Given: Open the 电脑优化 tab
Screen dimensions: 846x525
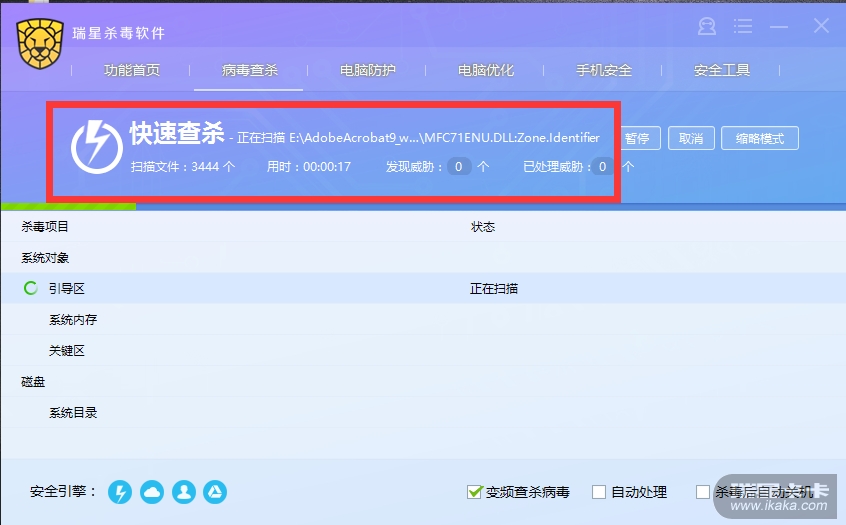Looking at the screenshot, I should click(486, 70).
